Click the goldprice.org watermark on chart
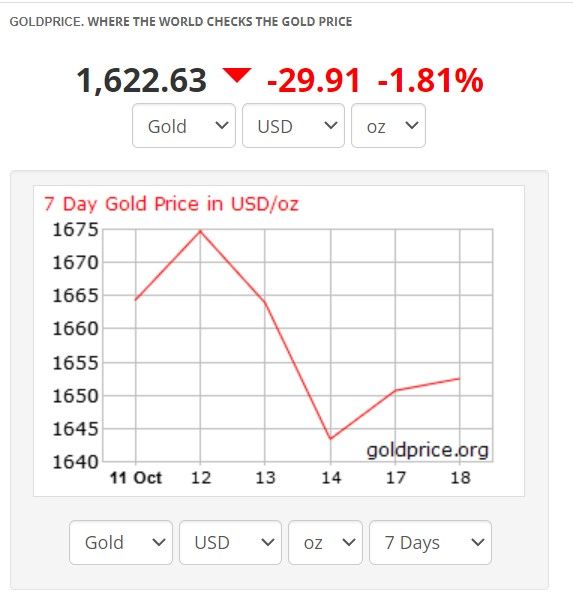 (427, 450)
